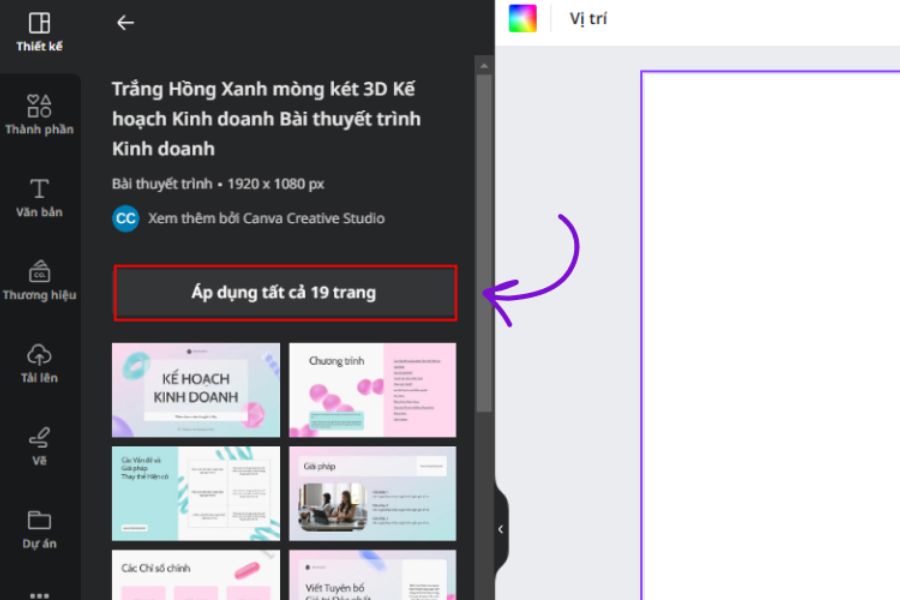Open the Vị trí position menu
Screen dimensions: 900x600
588,19
